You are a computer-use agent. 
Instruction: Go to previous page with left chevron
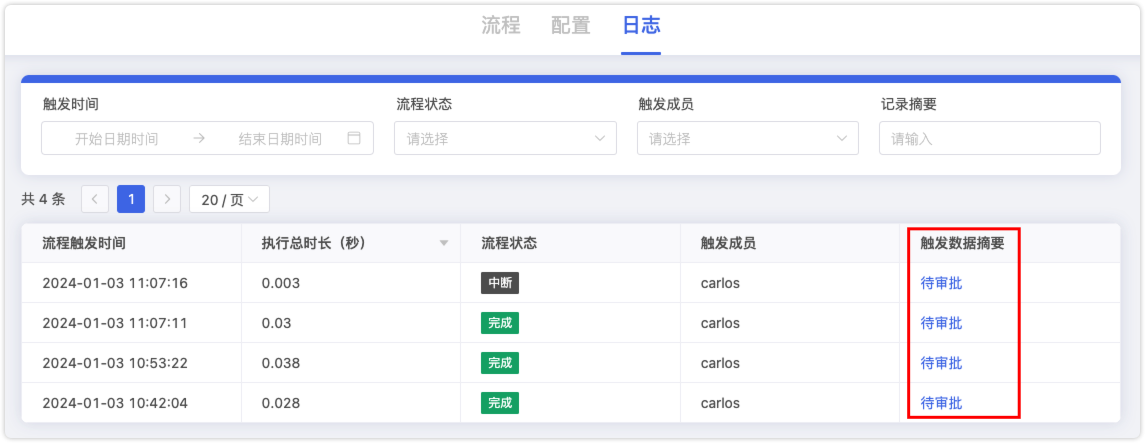(x=95, y=199)
